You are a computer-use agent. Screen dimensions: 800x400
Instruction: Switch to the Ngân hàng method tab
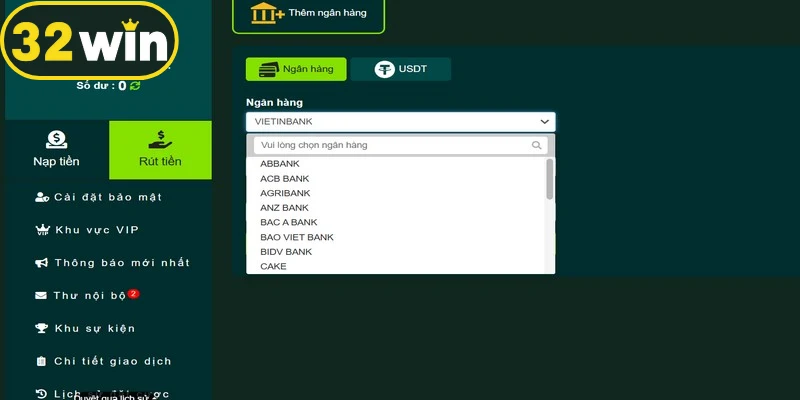296,69
